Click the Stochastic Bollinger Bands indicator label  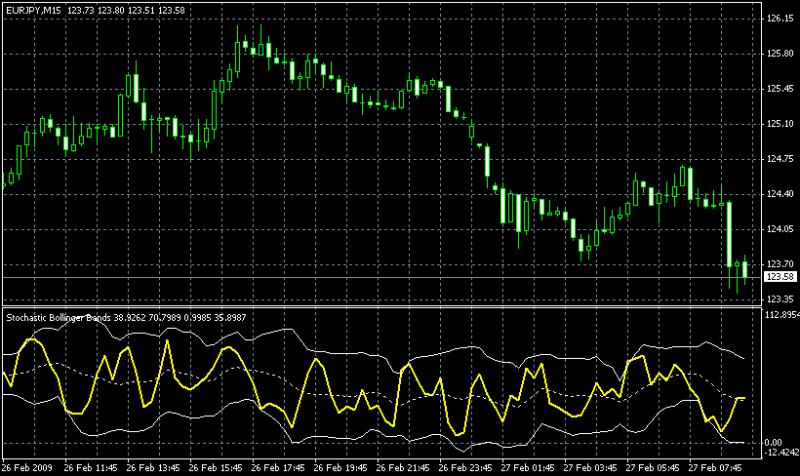click(58, 318)
